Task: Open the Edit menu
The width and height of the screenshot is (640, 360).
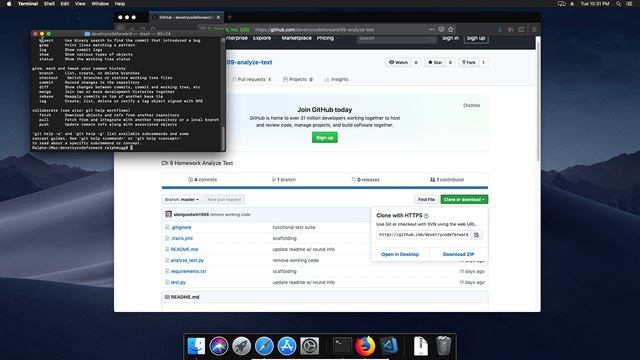Action: [x=64, y=4]
